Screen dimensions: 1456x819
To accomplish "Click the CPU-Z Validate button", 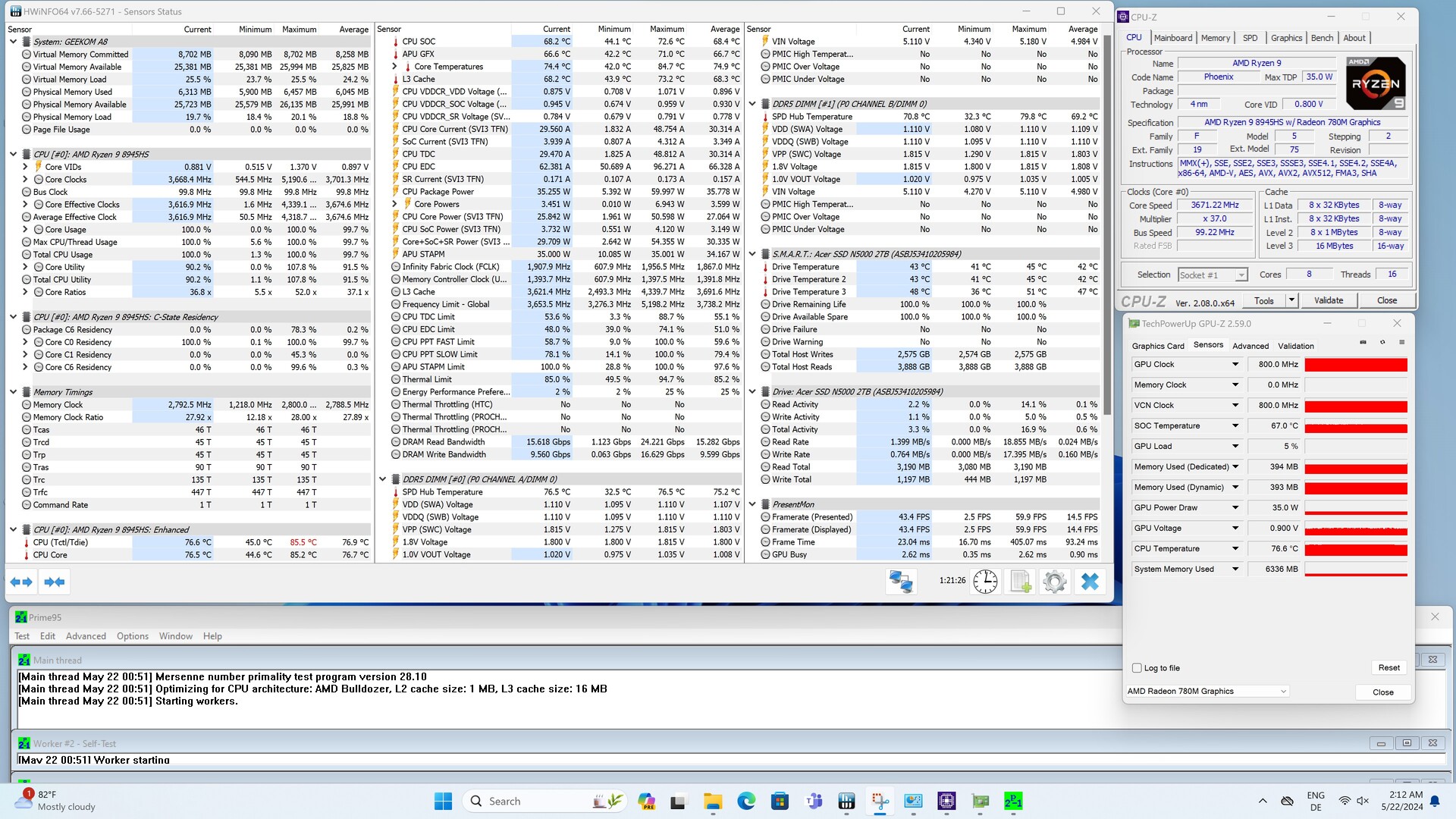I will point(1328,300).
